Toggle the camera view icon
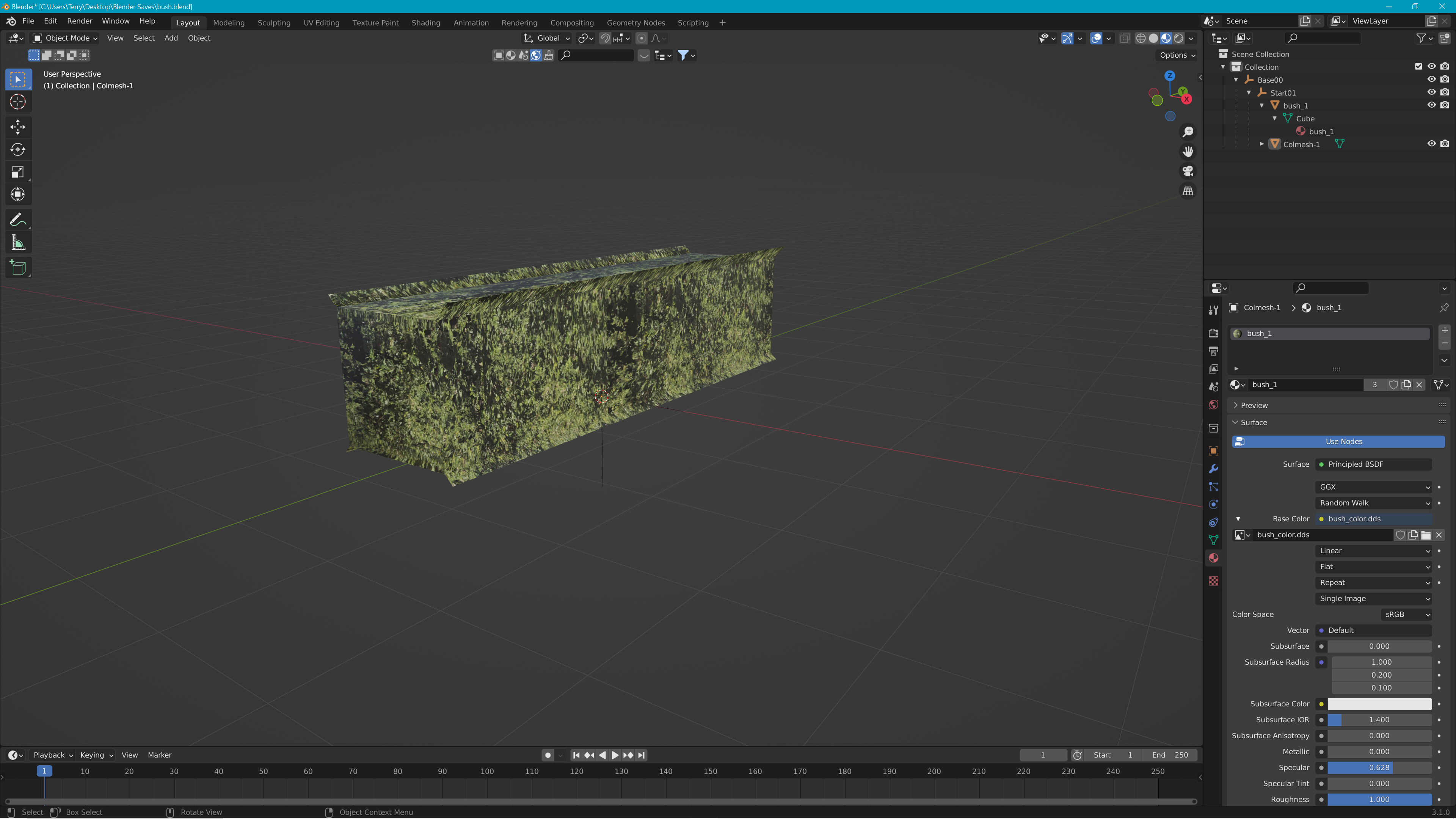This screenshot has height=819, width=1456. 1188,171
